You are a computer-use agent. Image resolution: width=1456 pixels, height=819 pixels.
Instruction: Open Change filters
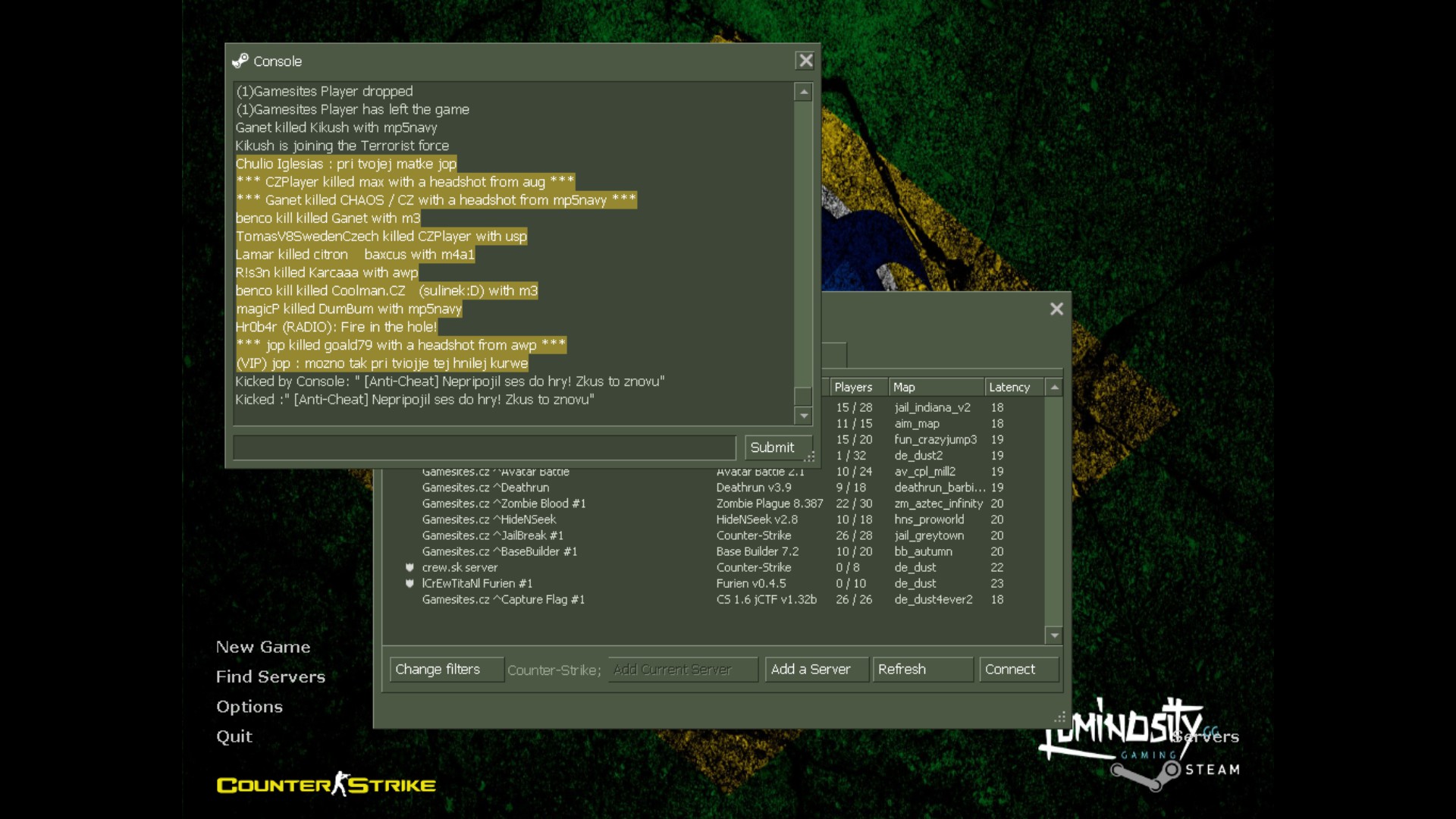pyautogui.click(x=447, y=670)
